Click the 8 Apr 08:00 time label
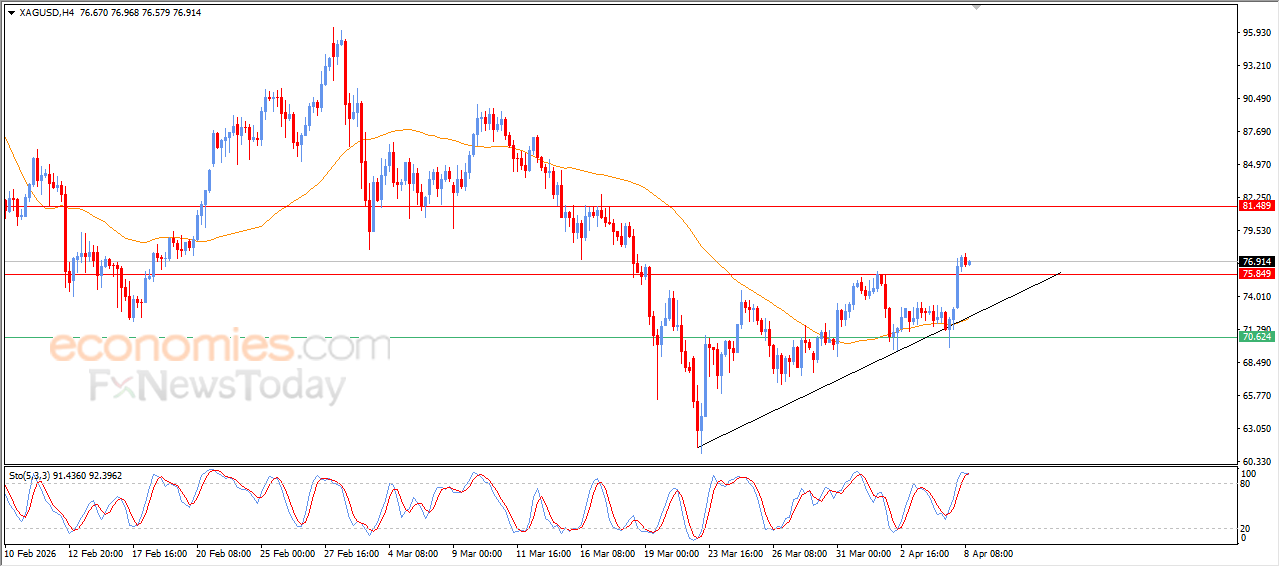 click(x=988, y=552)
